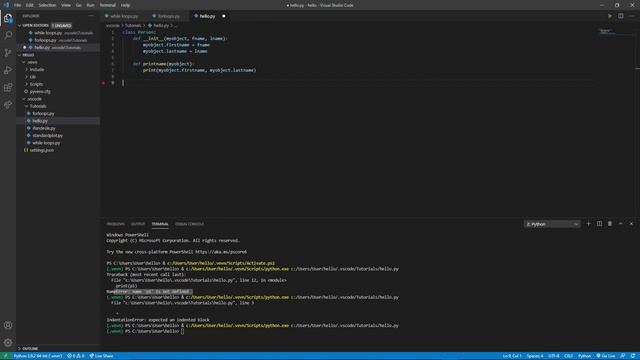Open Explorer Views and More Actions ellipsis
640x360 pixels.
click(x=91, y=16)
